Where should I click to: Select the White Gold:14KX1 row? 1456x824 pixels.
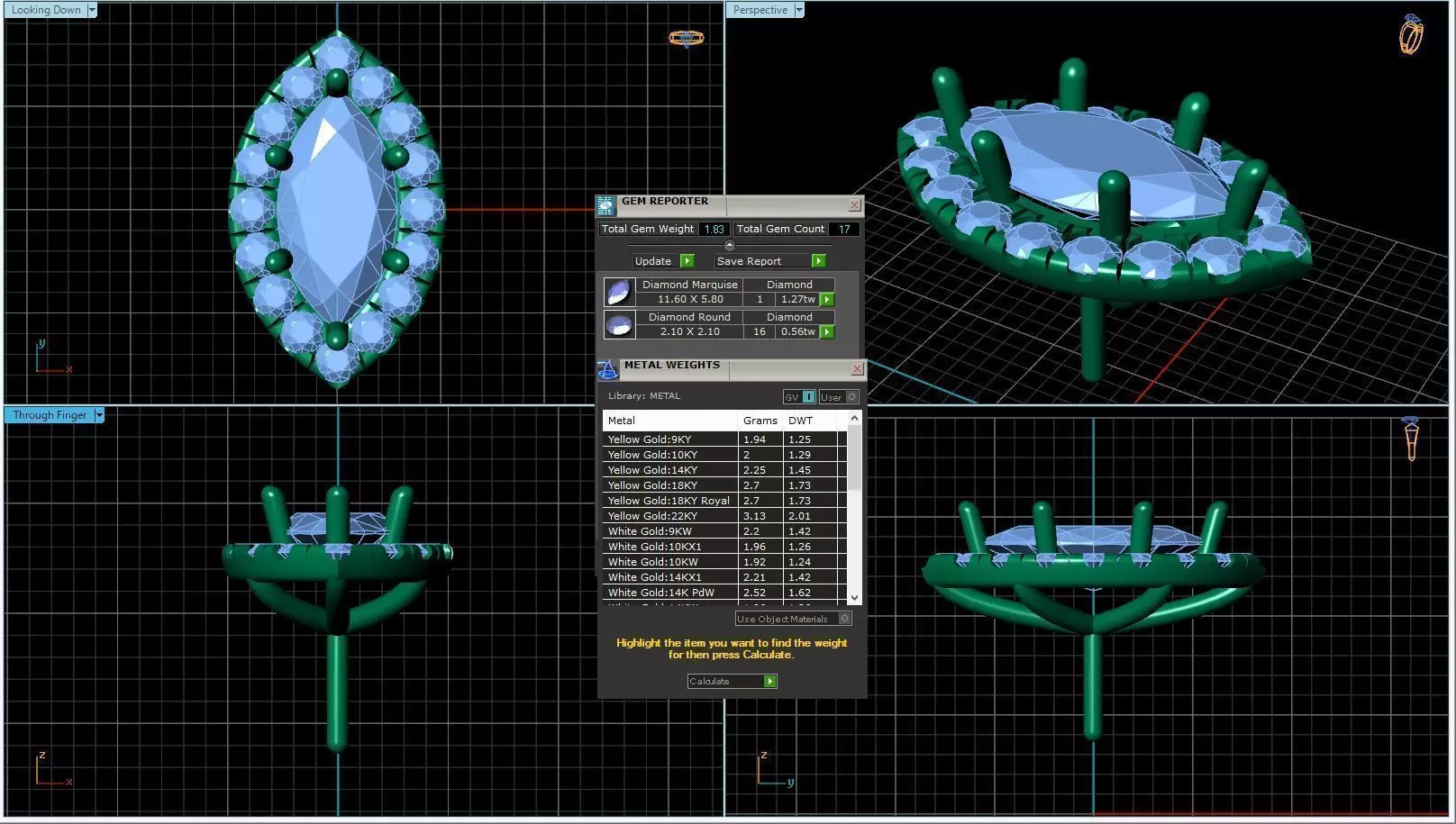[724, 577]
